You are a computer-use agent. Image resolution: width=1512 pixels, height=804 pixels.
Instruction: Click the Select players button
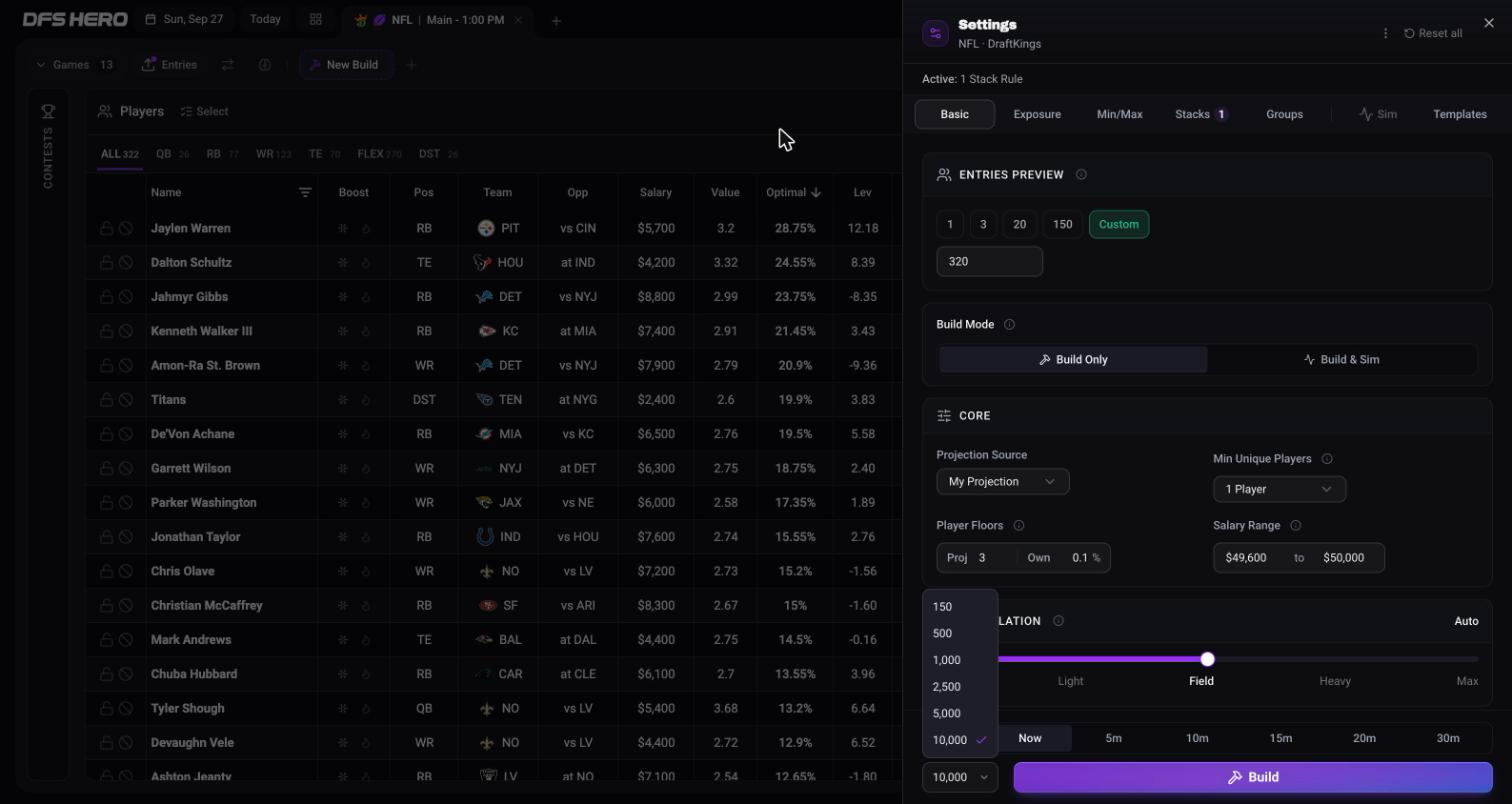pyautogui.click(x=204, y=111)
